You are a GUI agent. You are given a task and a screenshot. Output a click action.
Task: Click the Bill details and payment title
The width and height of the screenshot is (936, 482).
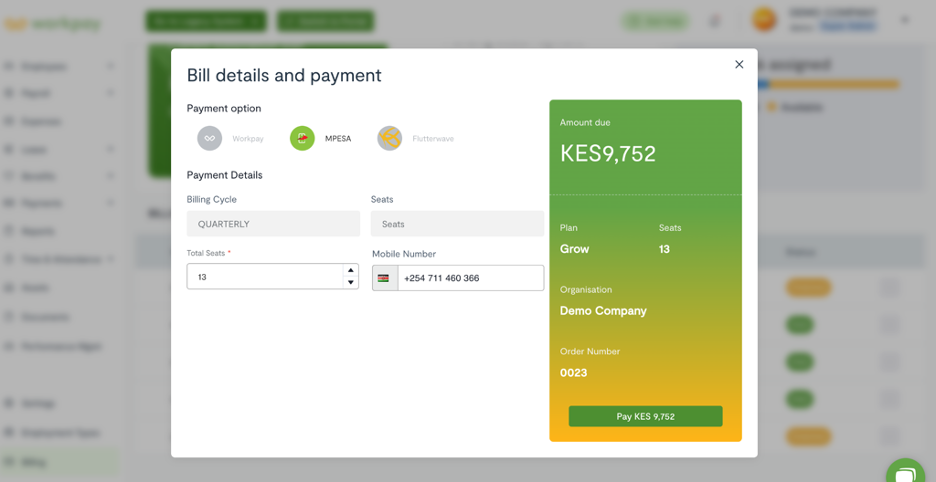(x=284, y=75)
